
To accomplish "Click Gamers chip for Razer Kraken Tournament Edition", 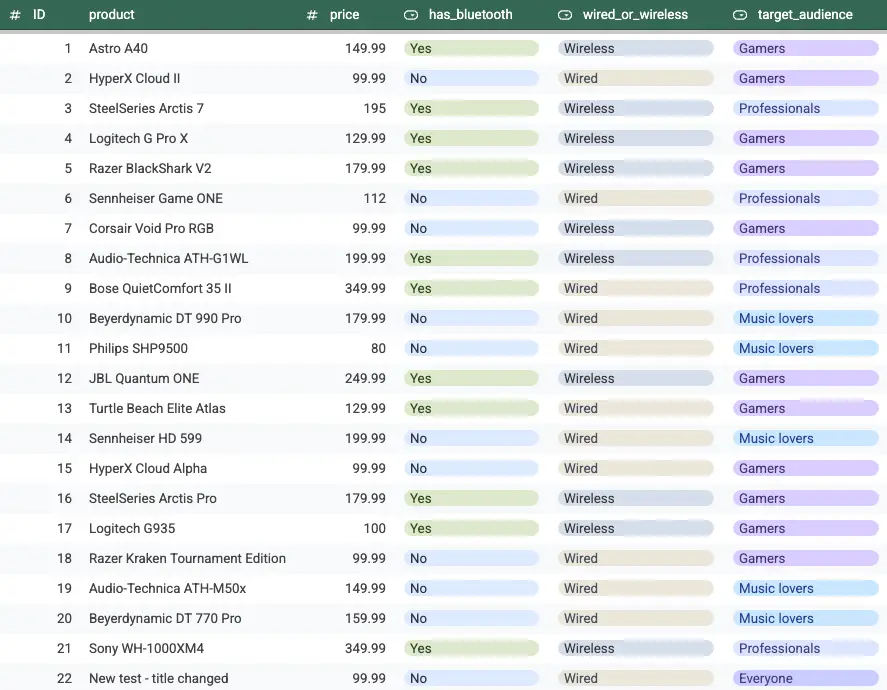I will point(806,558).
